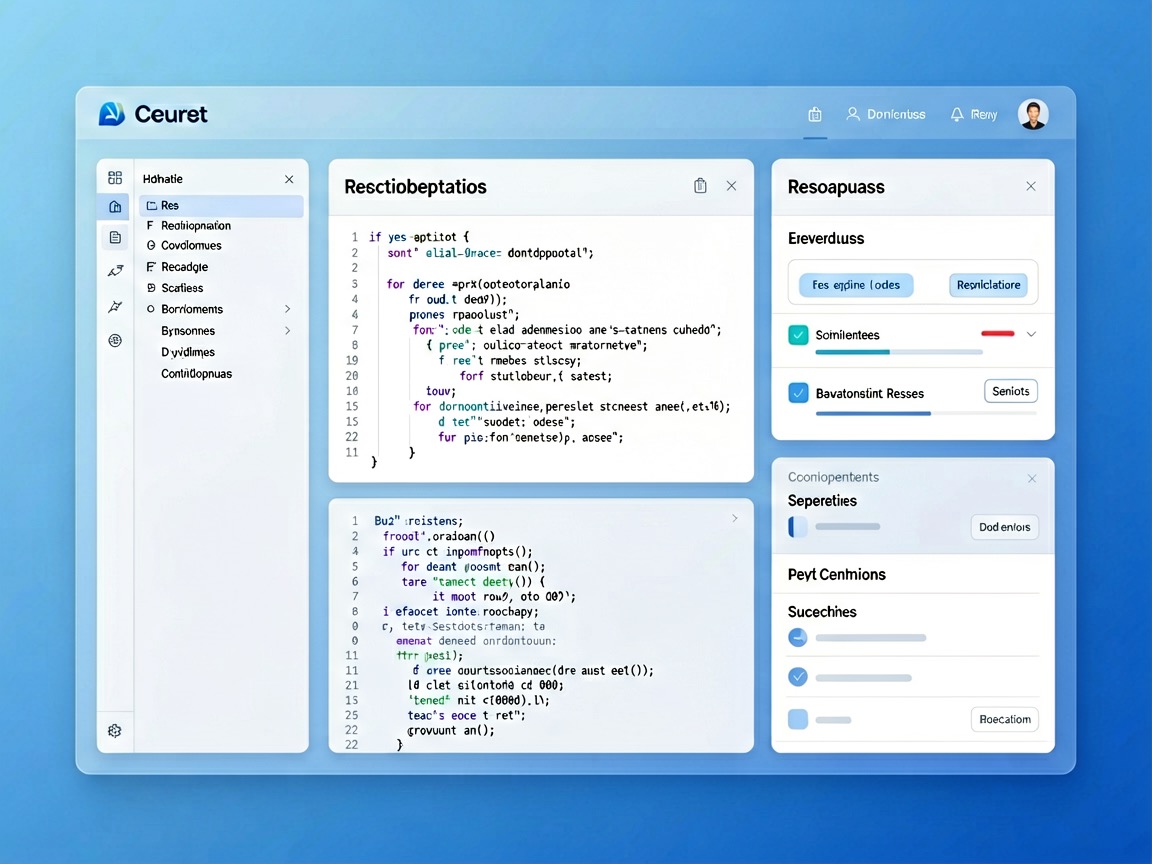Select Bynsonnes tree item
Screen dimensions: 1152x864
point(188,331)
